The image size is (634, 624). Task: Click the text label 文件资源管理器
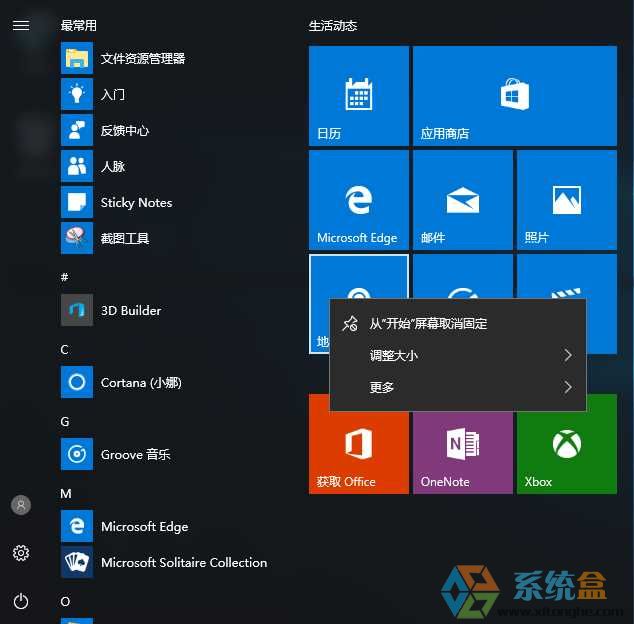(x=143, y=58)
